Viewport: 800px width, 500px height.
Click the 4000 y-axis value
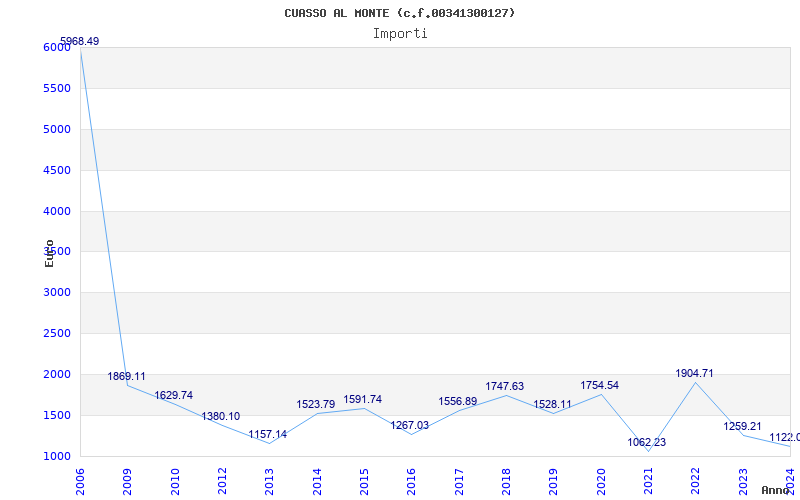(x=57, y=211)
